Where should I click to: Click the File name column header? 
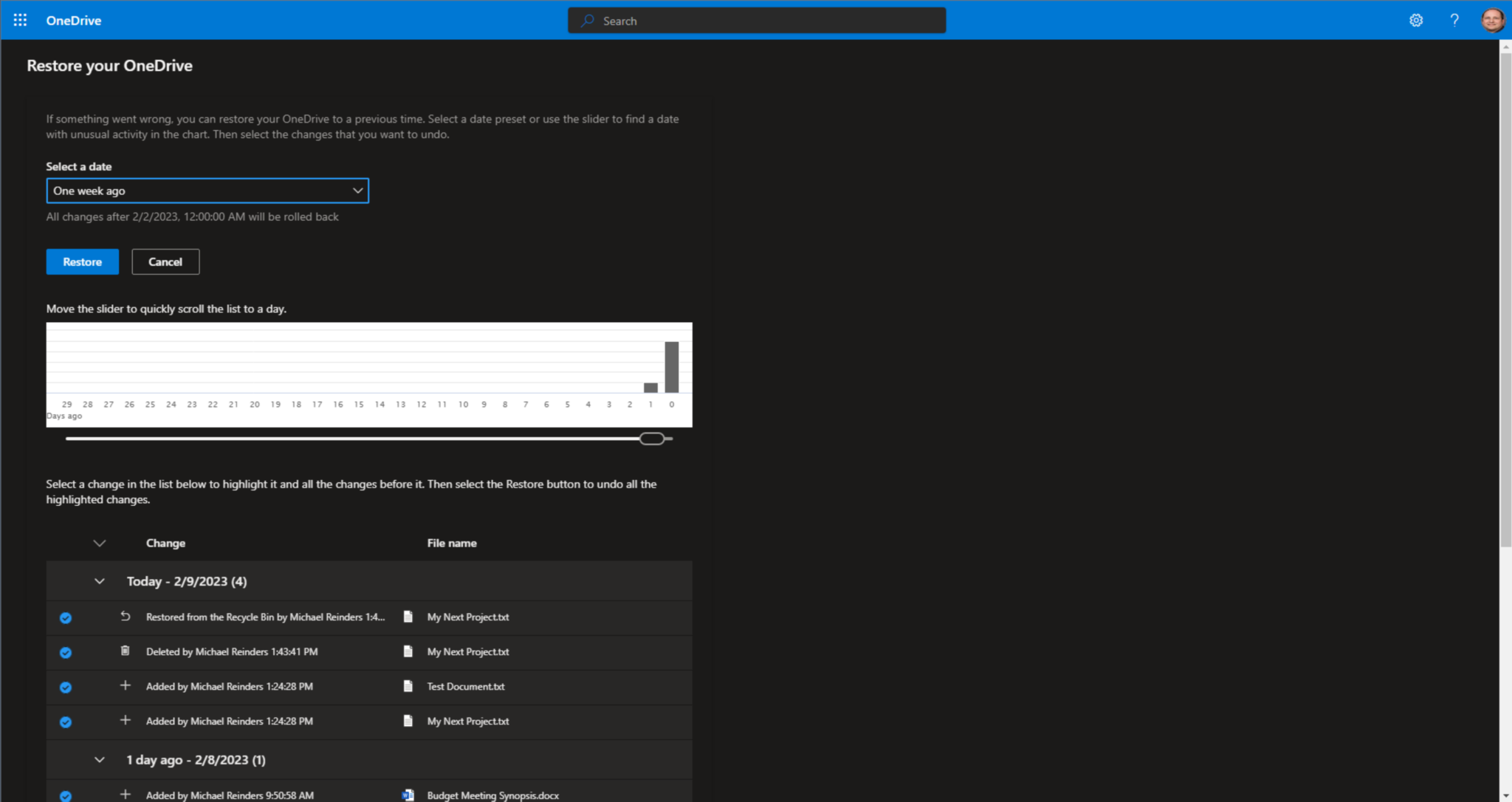pyautogui.click(x=452, y=543)
